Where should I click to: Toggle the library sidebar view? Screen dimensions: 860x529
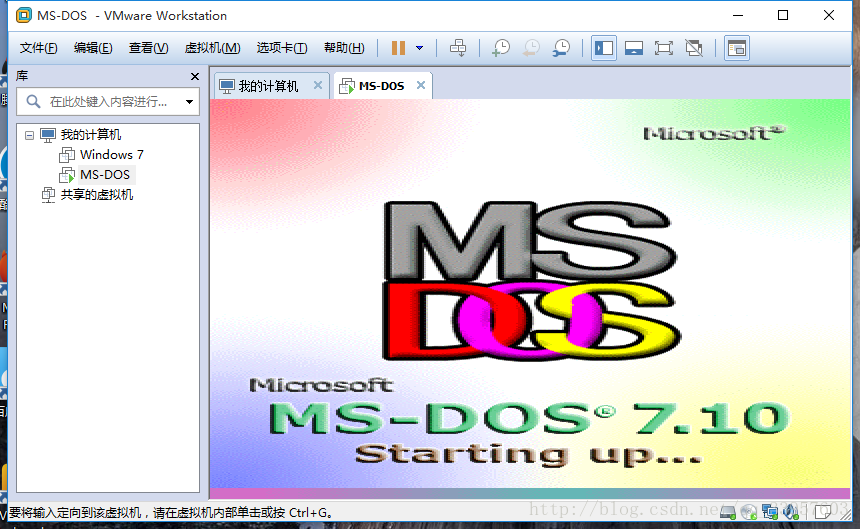tap(604, 48)
